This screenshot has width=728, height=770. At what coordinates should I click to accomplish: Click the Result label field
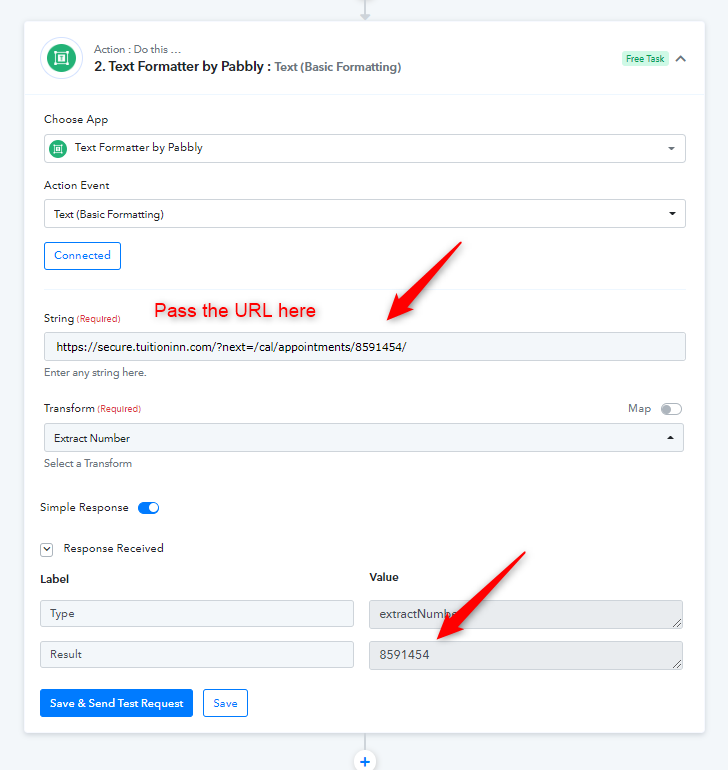point(197,654)
